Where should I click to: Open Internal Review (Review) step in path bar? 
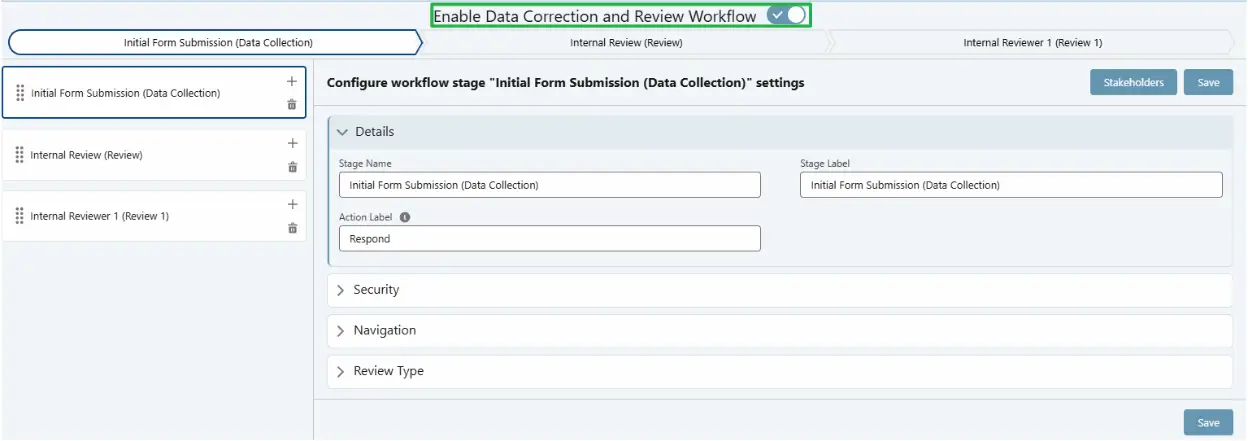click(x=626, y=43)
